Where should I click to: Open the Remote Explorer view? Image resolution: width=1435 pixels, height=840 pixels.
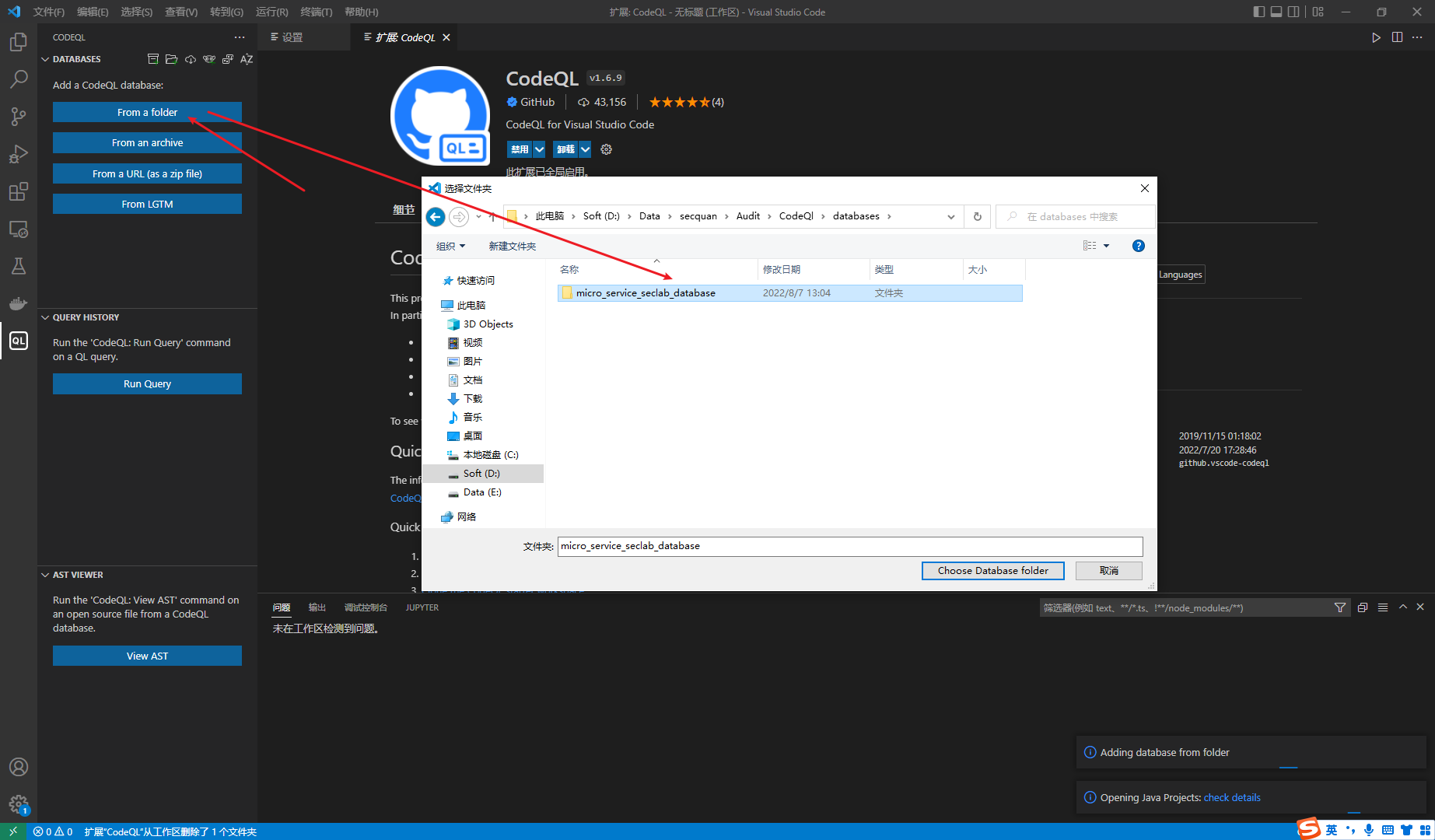(19, 229)
